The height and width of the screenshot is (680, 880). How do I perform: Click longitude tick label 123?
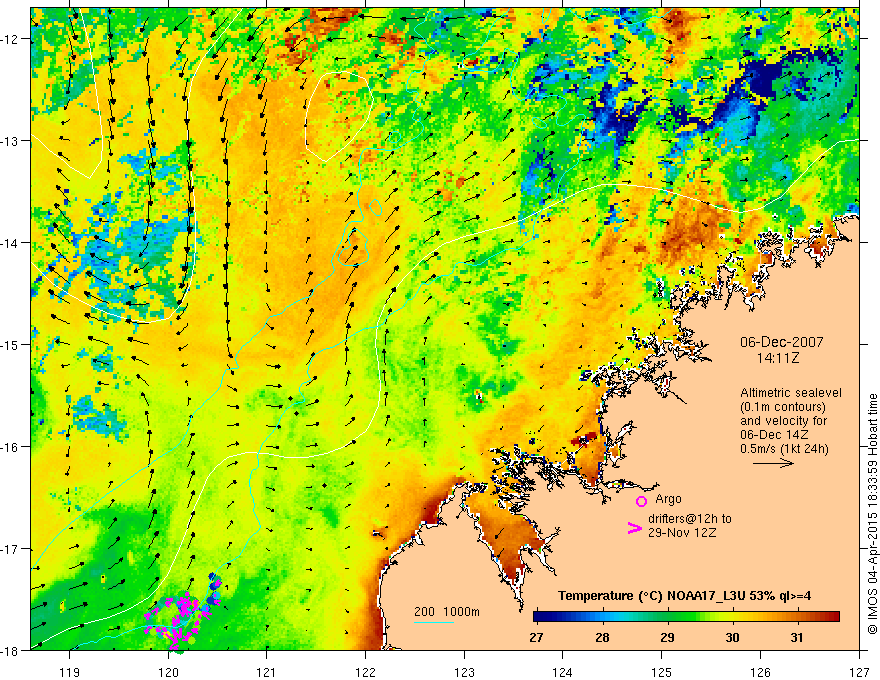(464, 672)
